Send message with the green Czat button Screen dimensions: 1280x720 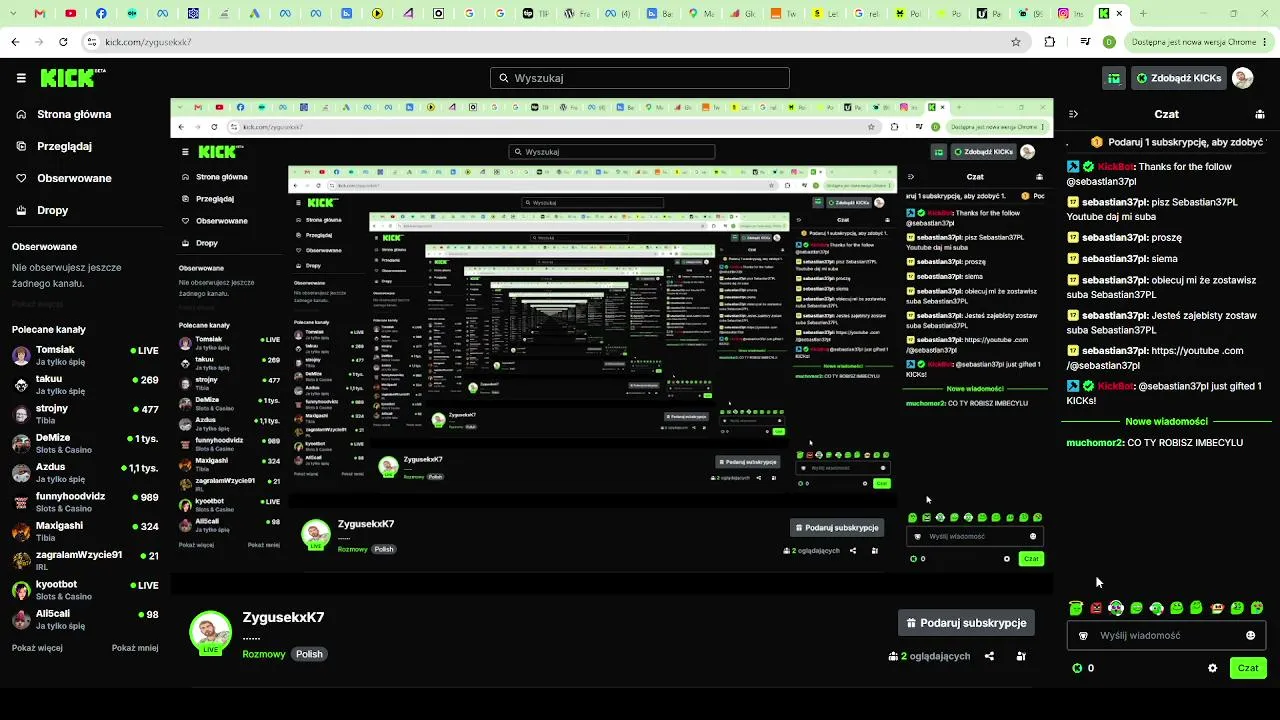[x=1248, y=668]
